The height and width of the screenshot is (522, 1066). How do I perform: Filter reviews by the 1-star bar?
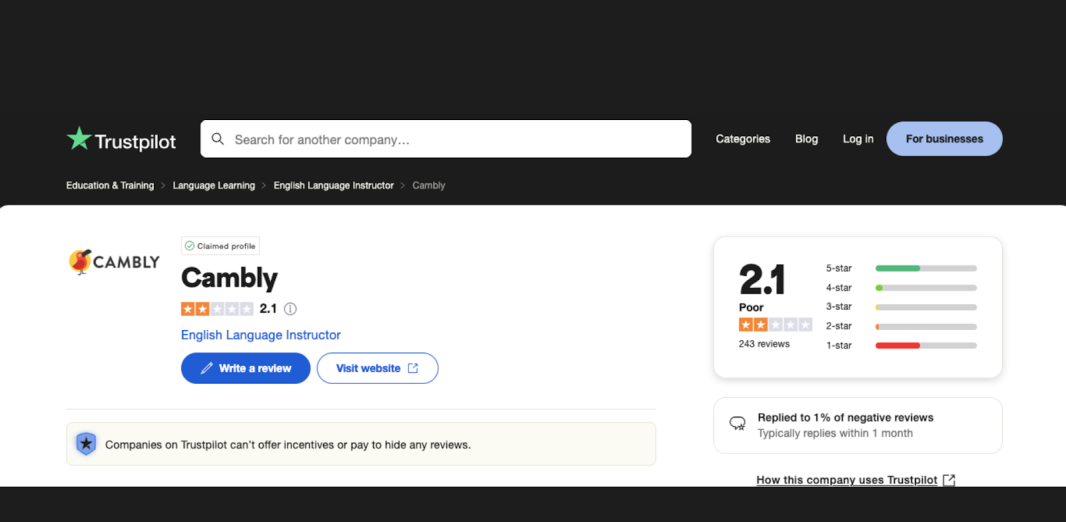926,345
